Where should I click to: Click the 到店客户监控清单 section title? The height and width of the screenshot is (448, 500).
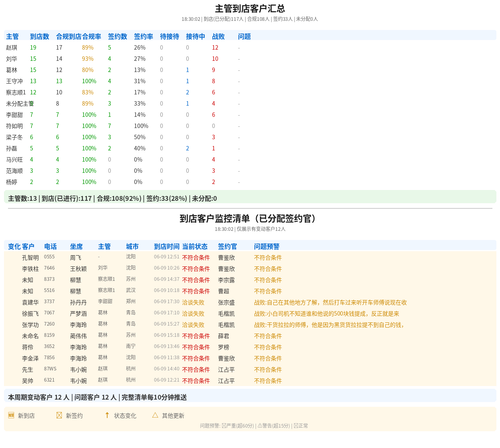point(247,219)
